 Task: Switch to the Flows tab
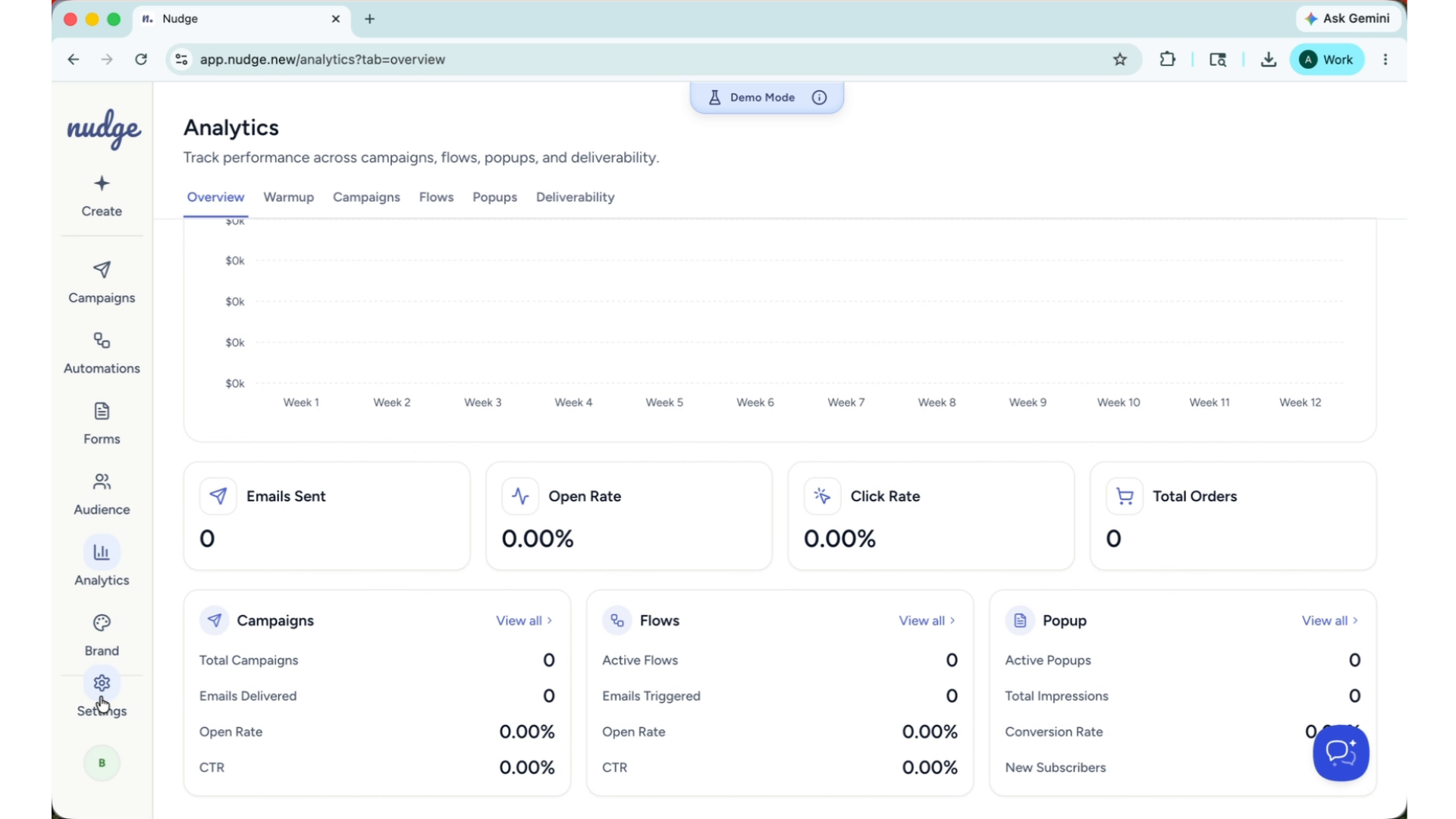coord(436,197)
